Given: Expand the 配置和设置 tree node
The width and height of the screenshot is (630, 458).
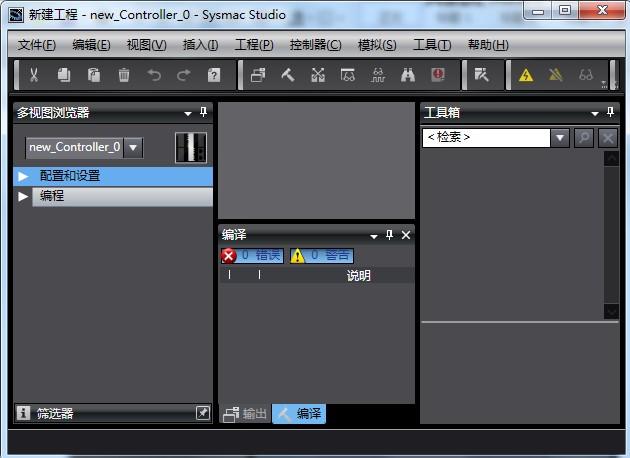Looking at the screenshot, I should click(x=23, y=176).
